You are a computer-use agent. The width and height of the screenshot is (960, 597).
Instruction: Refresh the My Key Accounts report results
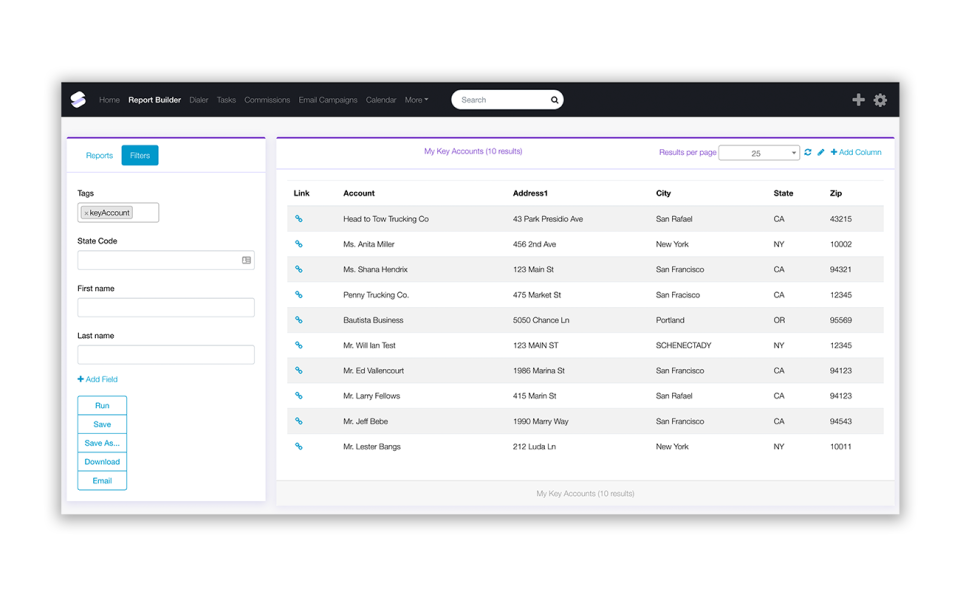808,152
